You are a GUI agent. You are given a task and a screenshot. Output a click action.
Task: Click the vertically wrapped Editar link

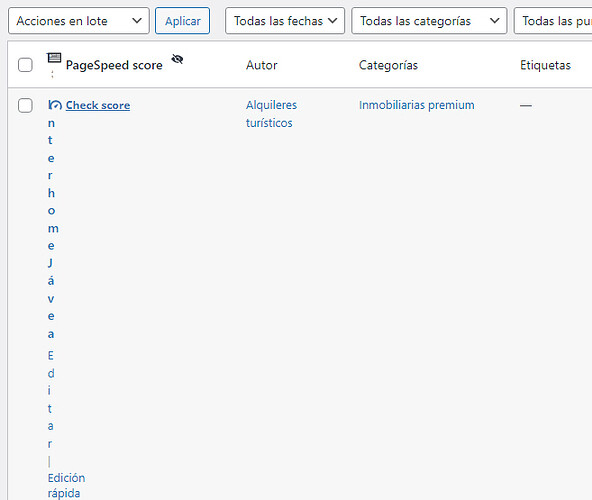(x=51, y=399)
